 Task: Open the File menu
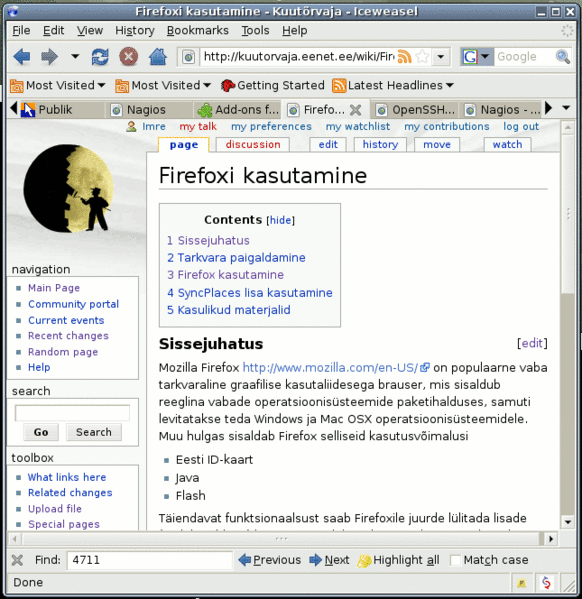coord(21,31)
